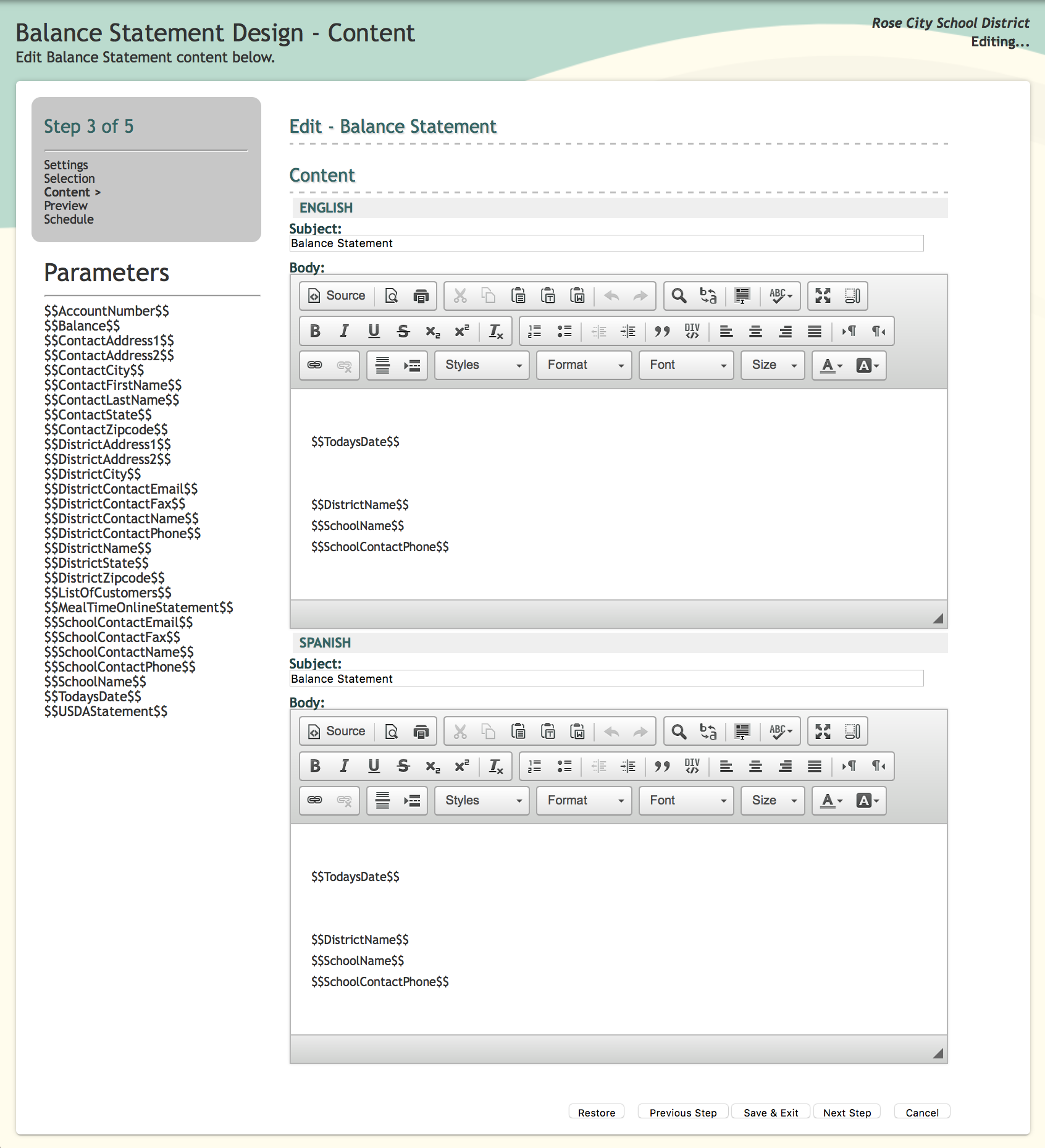This screenshot has height=1148, width=1045.
Task: Insert bulleted list in English editor
Action: [x=564, y=331]
